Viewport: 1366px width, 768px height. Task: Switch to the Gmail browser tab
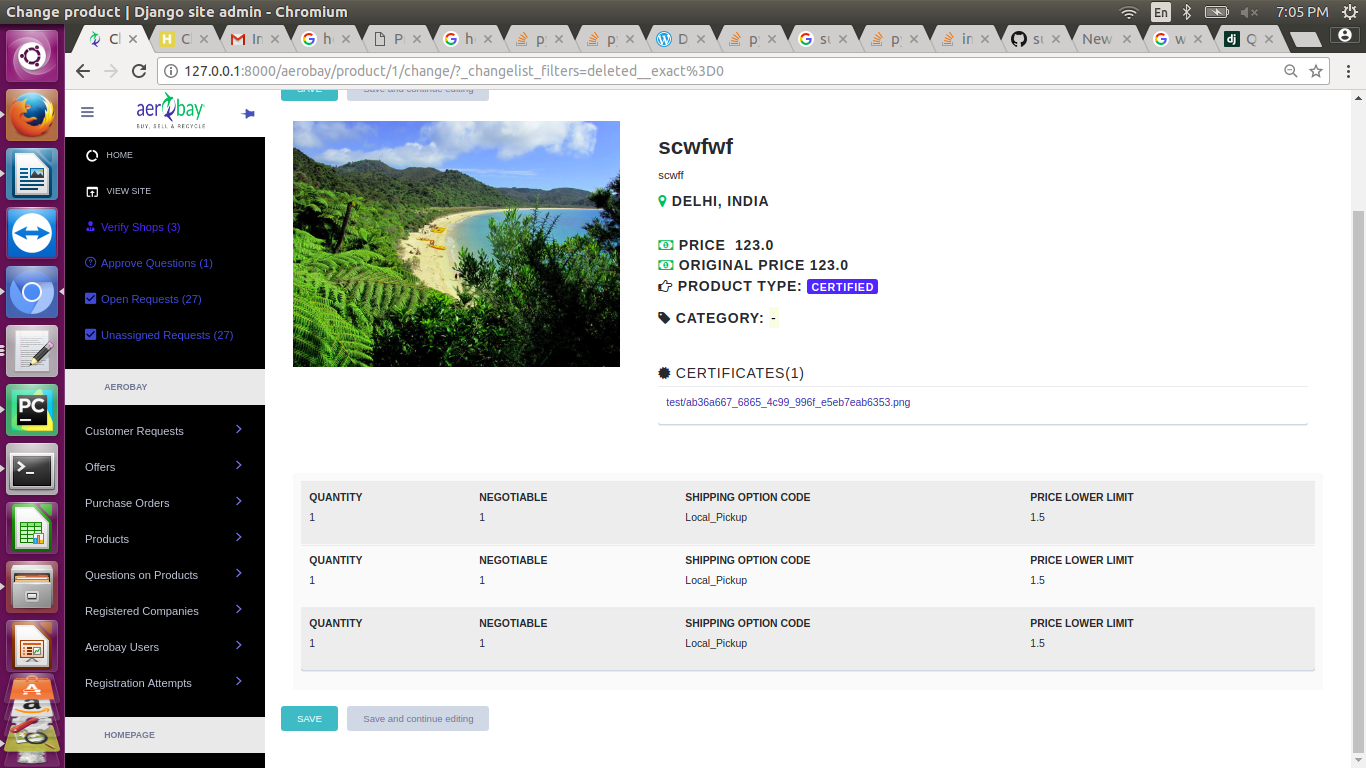[x=246, y=39]
